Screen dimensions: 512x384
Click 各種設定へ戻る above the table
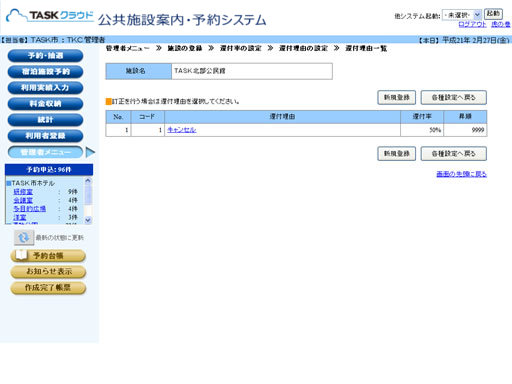pyautogui.click(x=453, y=98)
